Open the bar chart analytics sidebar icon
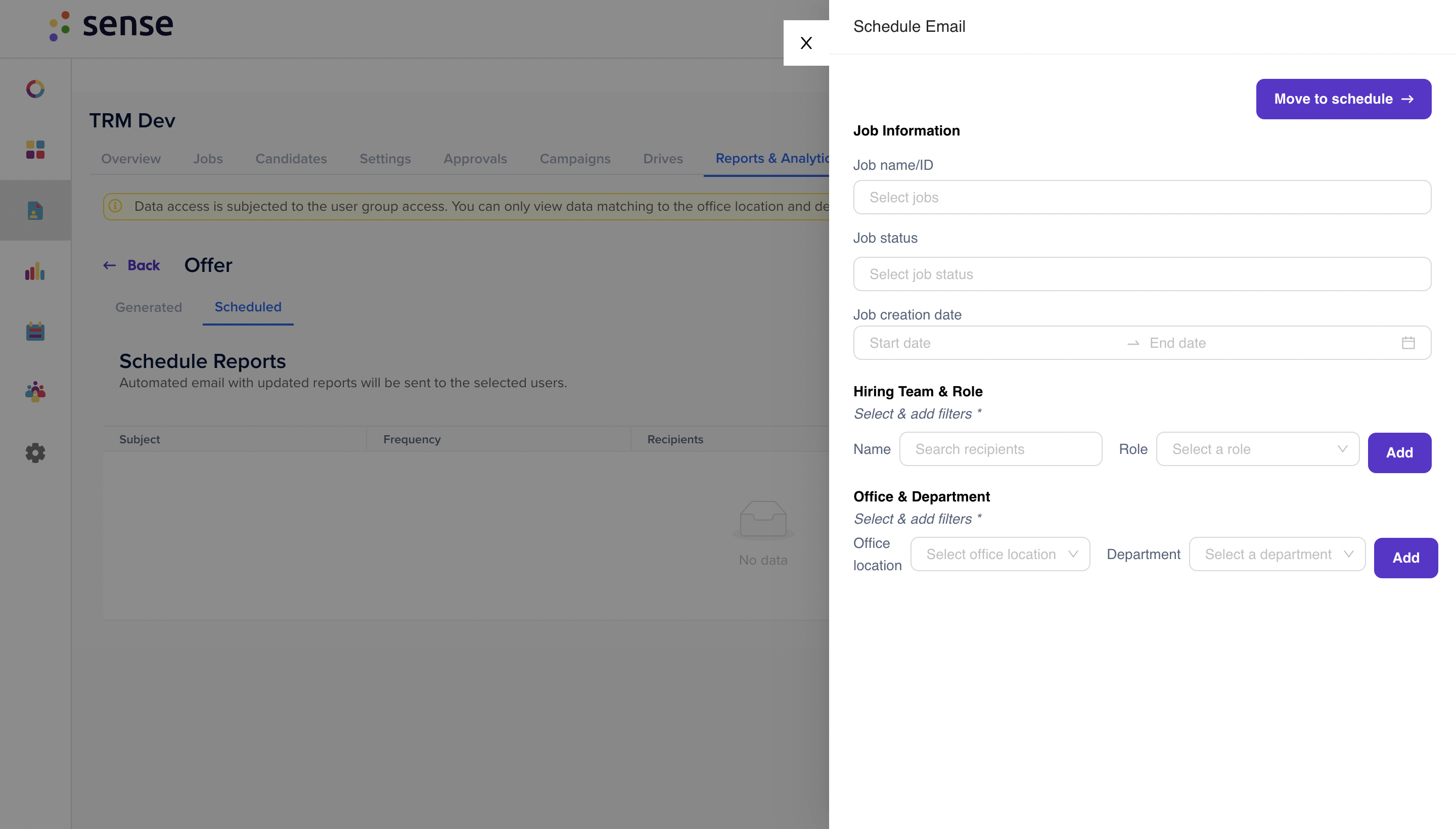Viewport: 1456px width, 829px height. click(35, 271)
